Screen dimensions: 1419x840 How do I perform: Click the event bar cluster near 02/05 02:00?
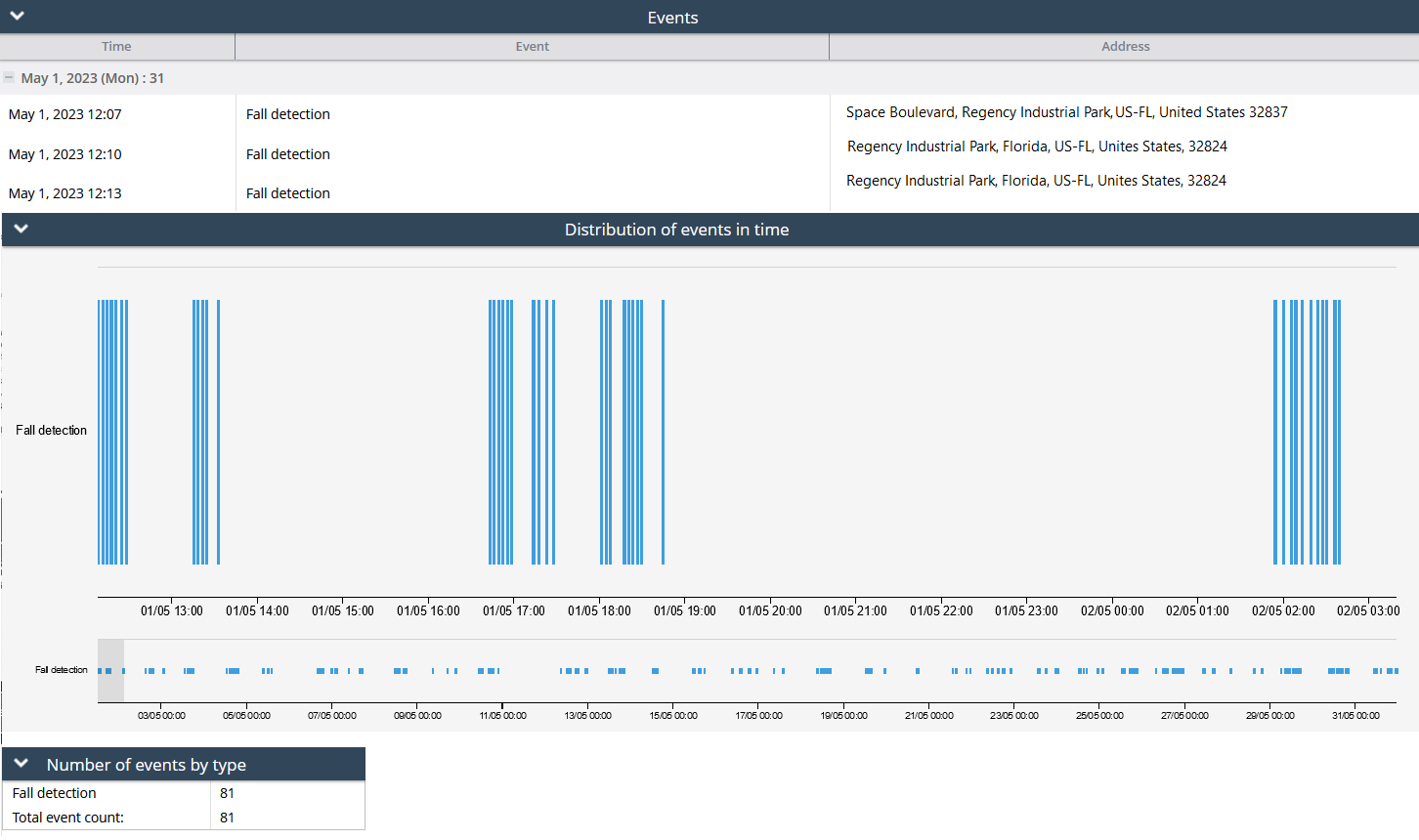point(1307,432)
